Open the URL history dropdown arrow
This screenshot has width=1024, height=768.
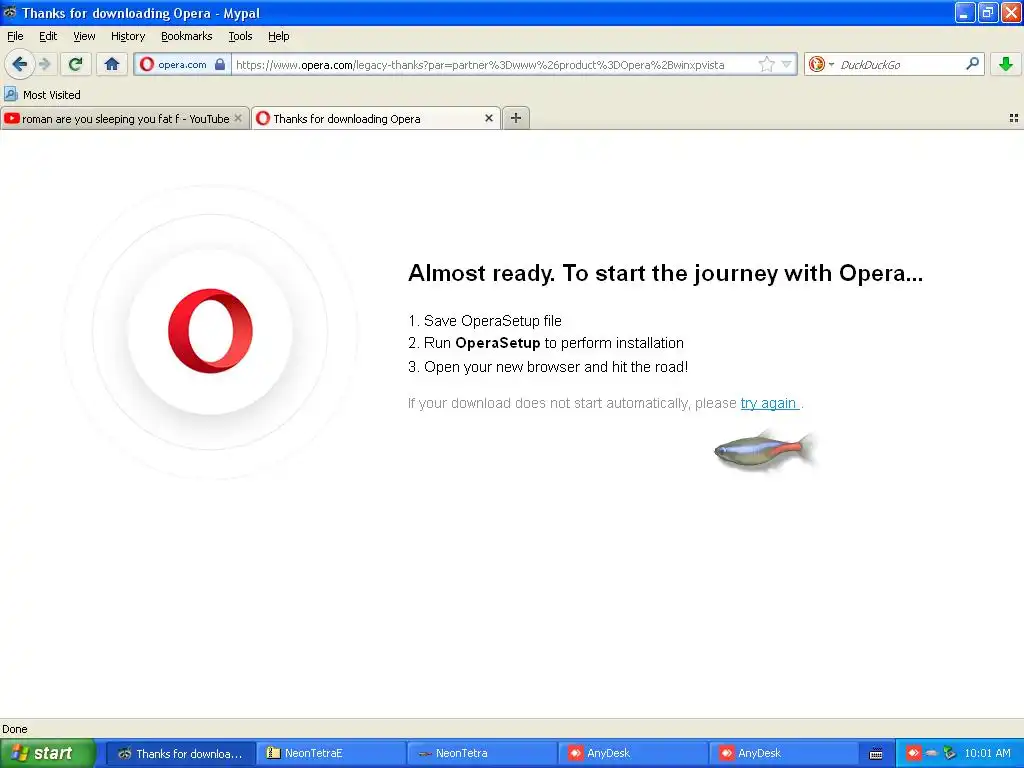point(786,64)
